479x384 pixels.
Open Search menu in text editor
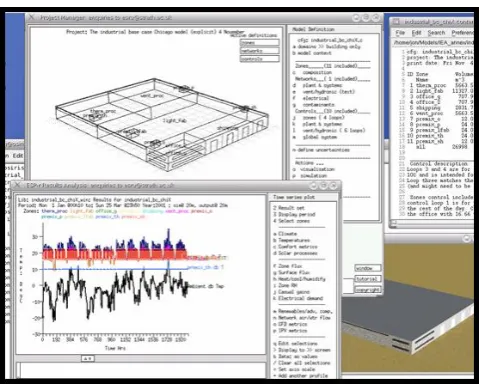coord(436,33)
